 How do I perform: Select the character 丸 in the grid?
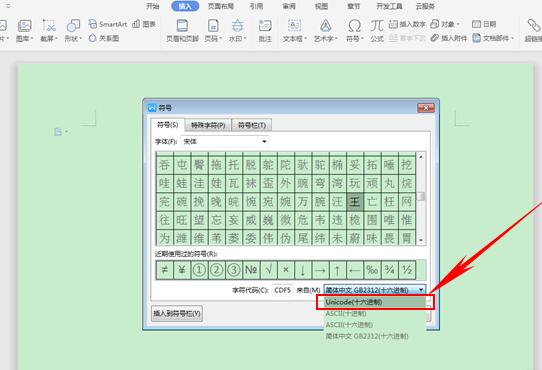pos(389,183)
